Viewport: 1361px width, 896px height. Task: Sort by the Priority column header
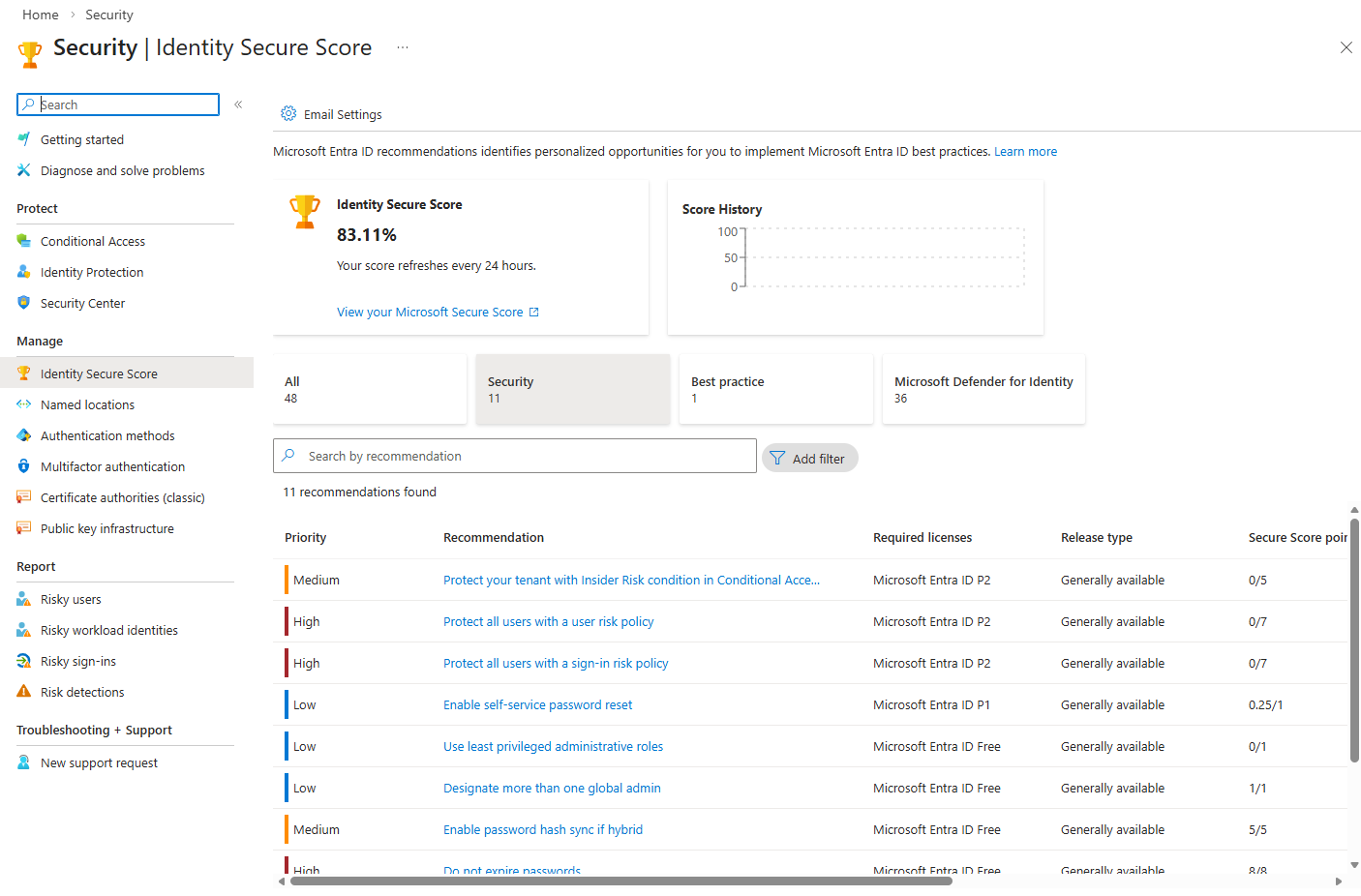(306, 537)
